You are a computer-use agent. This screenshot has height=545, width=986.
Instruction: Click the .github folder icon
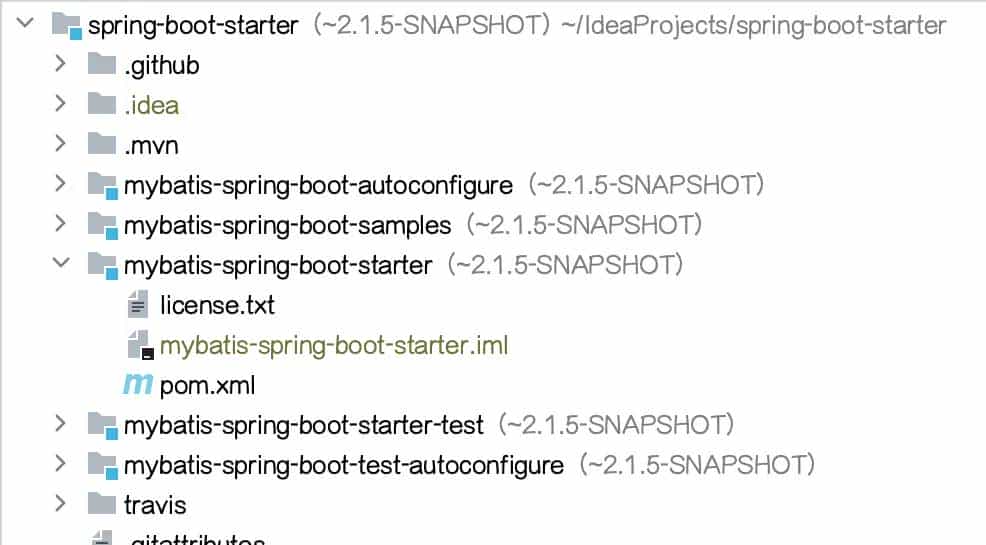[x=102, y=65]
